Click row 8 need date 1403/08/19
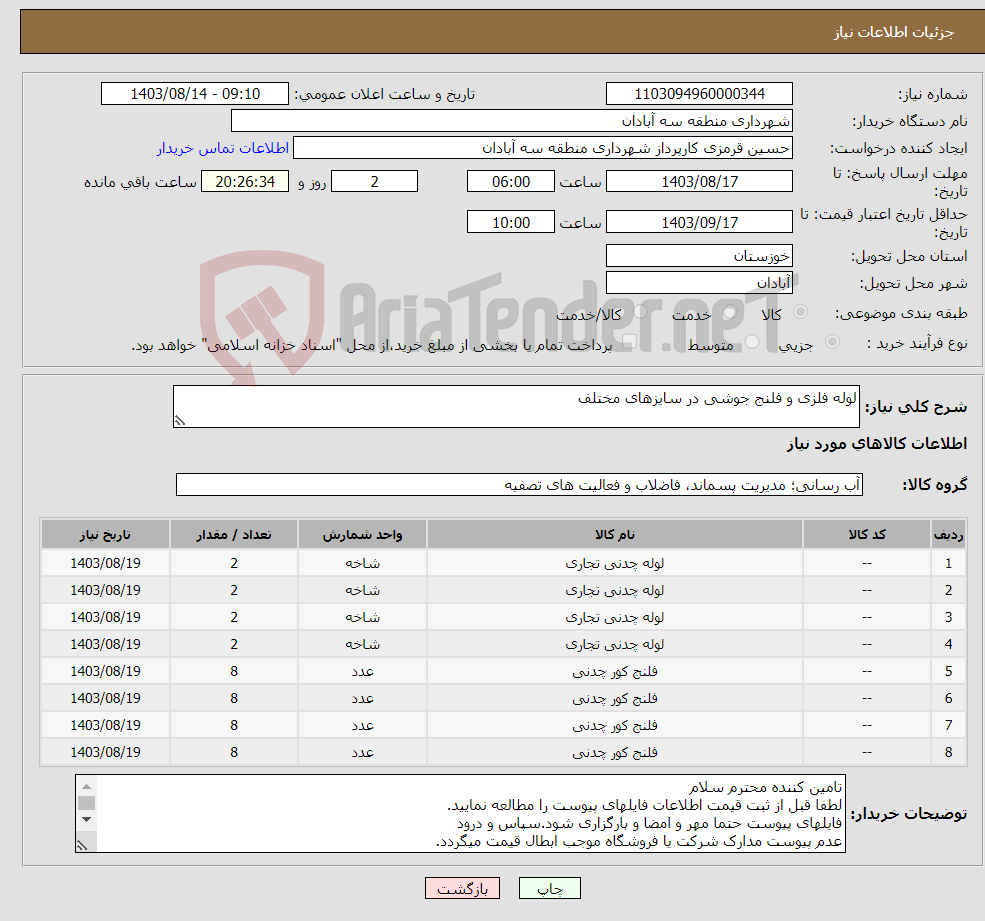The height and width of the screenshot is (921, 985). pyautogui.click(x=105, y=752)
